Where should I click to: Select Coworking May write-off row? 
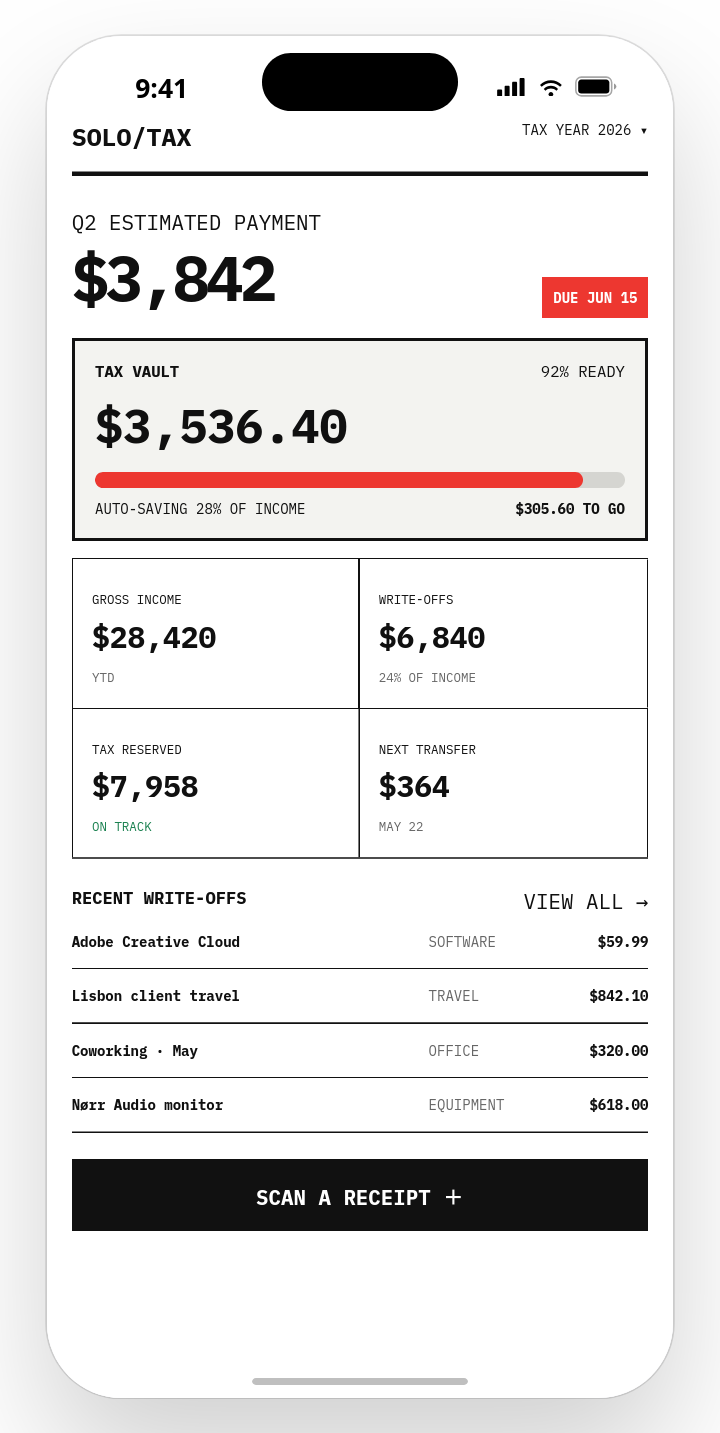coord(360,1051)
